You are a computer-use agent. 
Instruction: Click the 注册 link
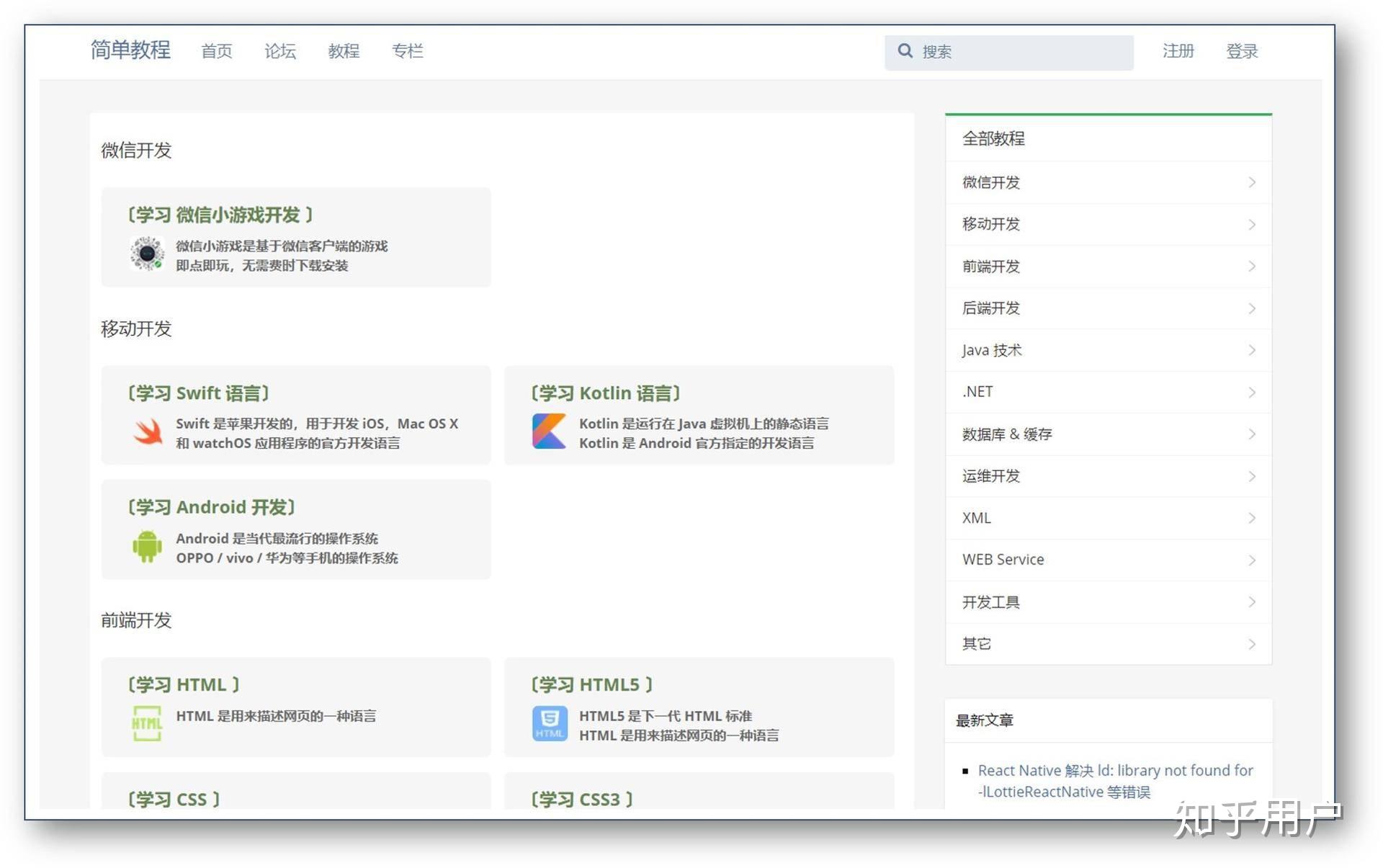(x=1178, y=51)
